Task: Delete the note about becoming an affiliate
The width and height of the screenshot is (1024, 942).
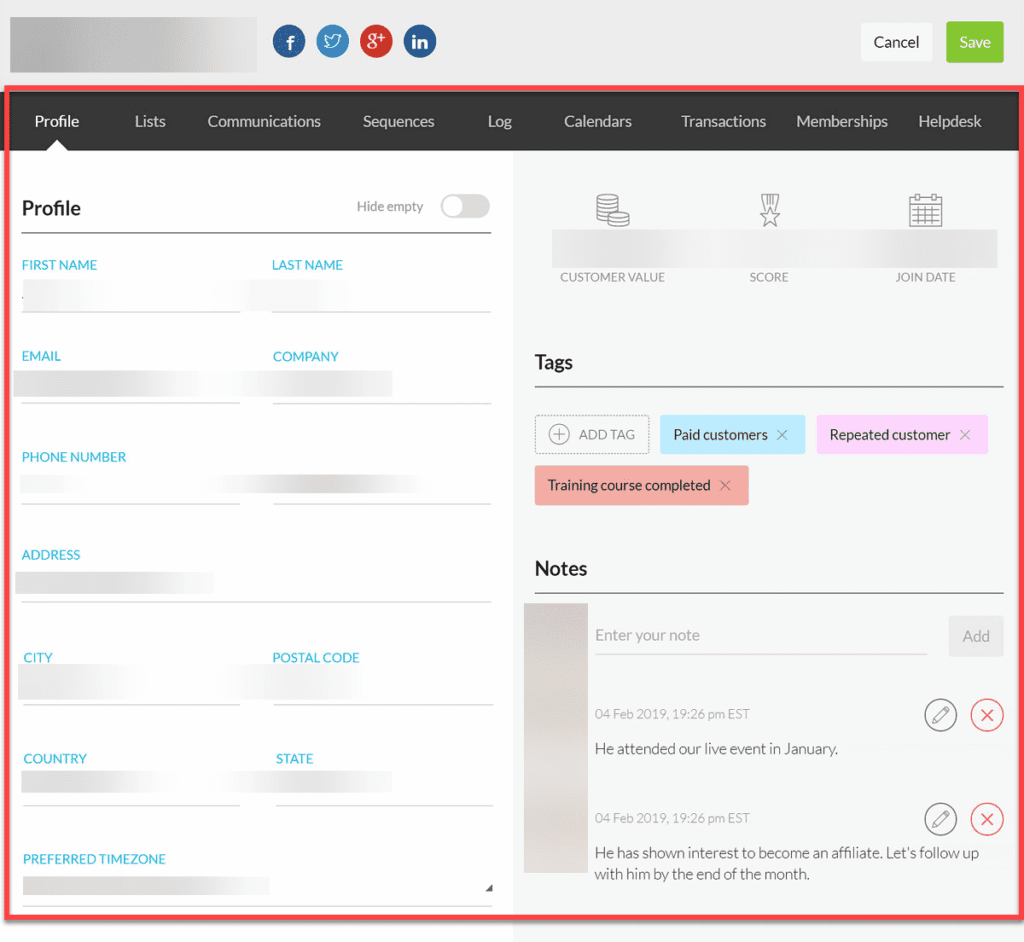Action: click(x=987, y=819)
